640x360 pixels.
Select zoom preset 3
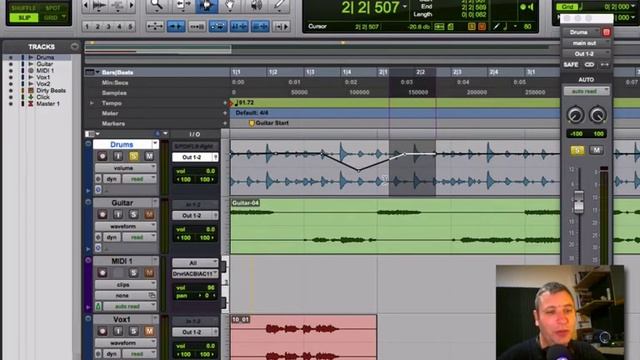tap(109, 27)
